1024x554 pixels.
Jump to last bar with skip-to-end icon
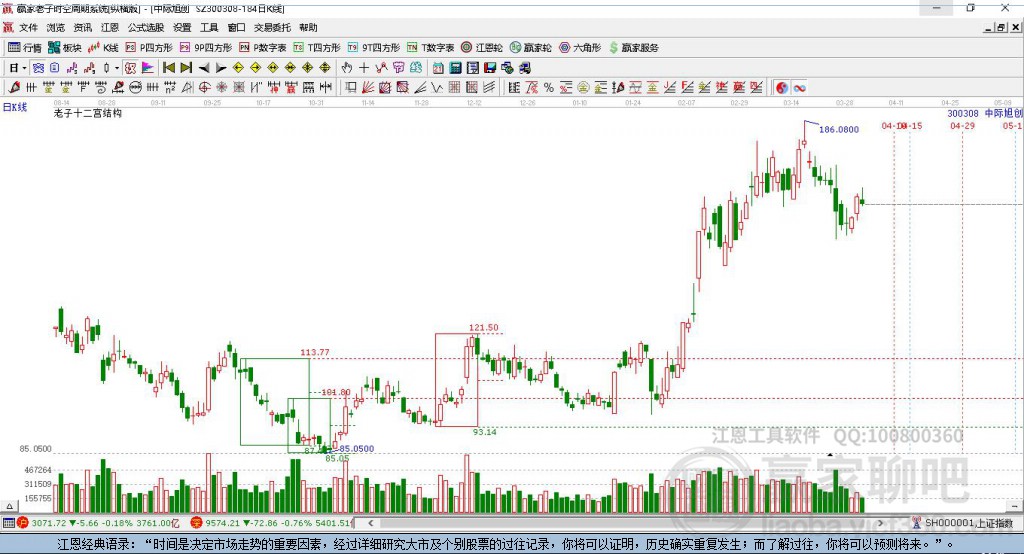point(186,68)
